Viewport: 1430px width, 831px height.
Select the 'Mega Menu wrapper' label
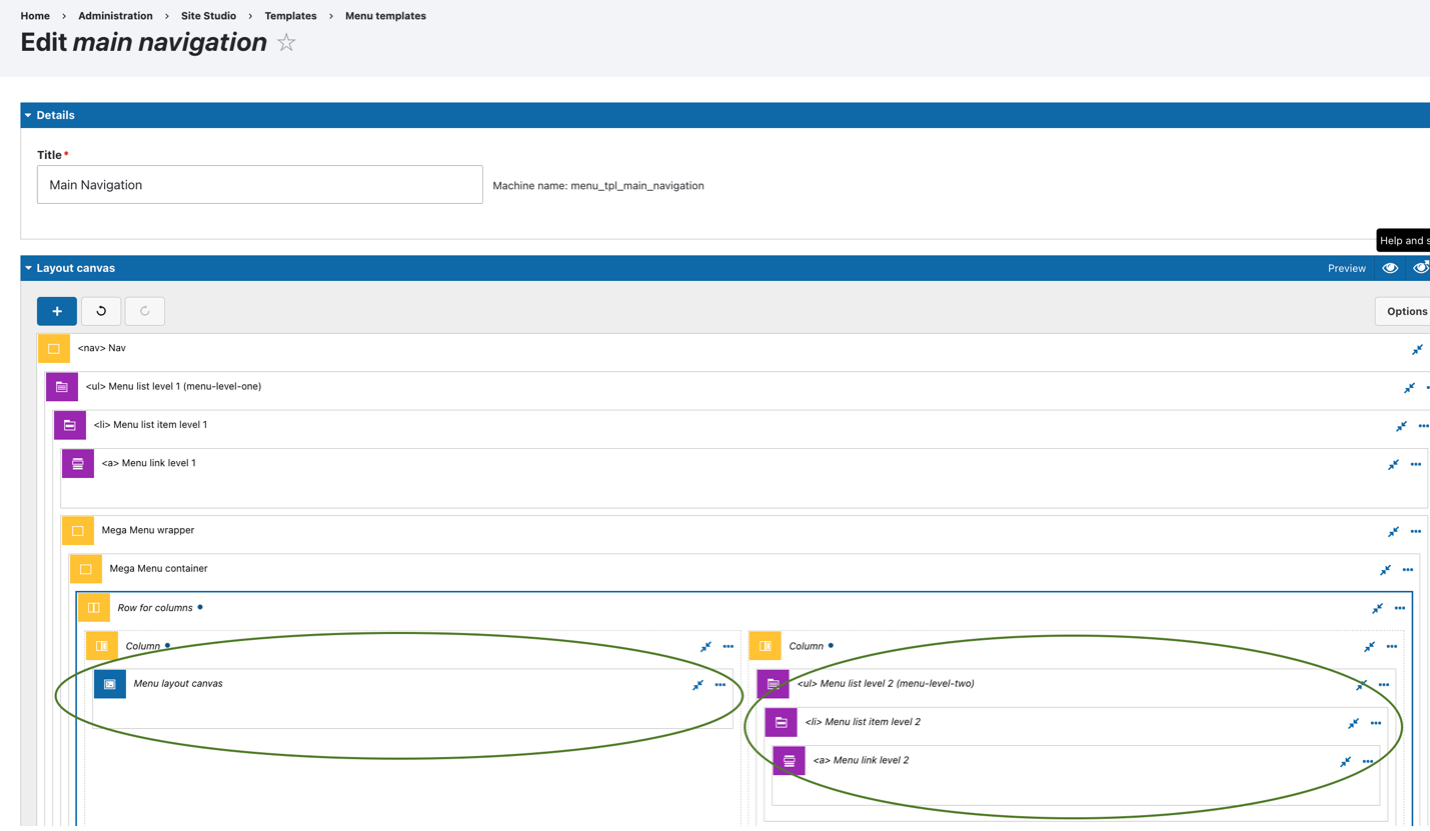click(148, 530)
